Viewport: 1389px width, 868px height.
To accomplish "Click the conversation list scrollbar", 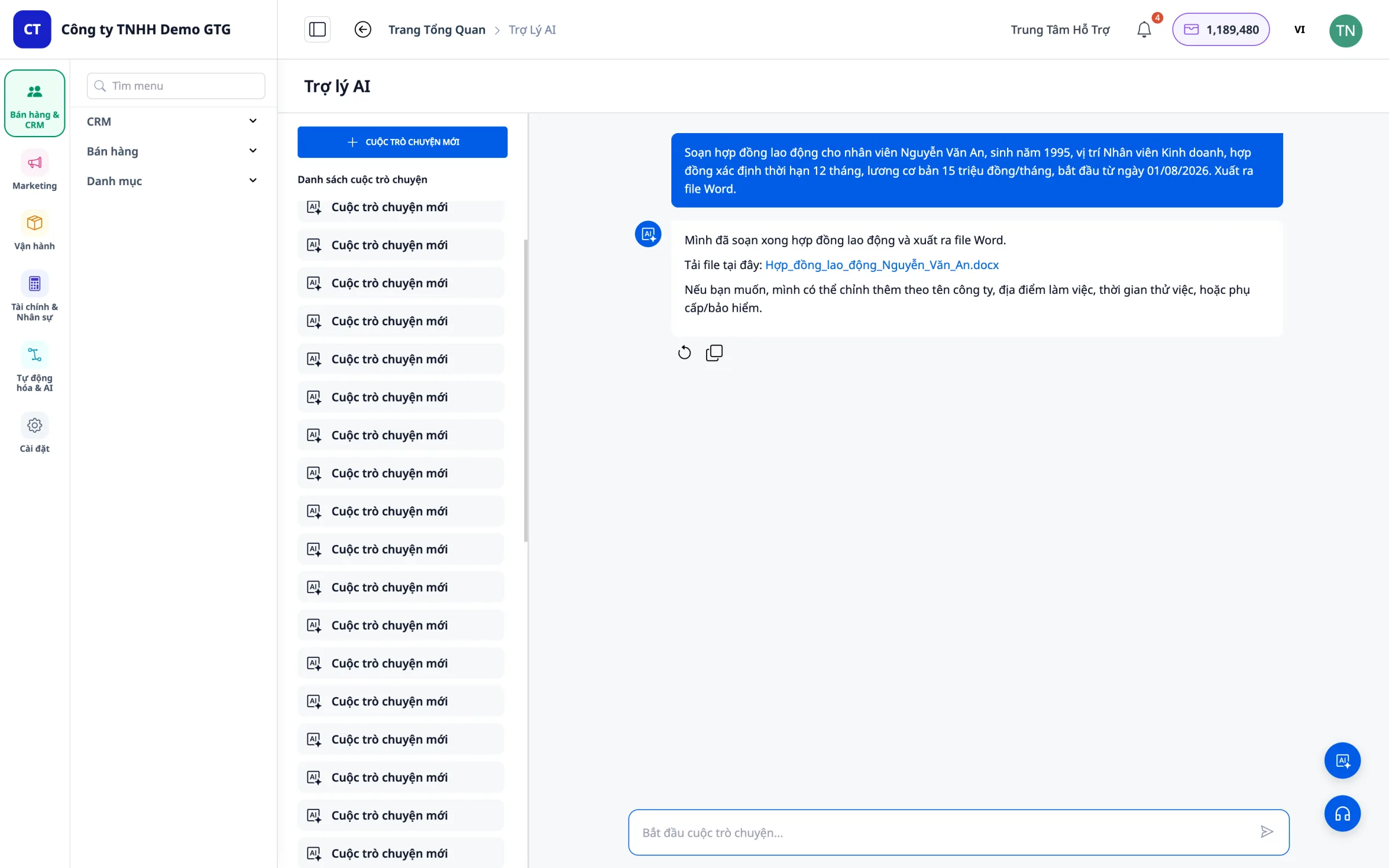I will tap(526, 391).
